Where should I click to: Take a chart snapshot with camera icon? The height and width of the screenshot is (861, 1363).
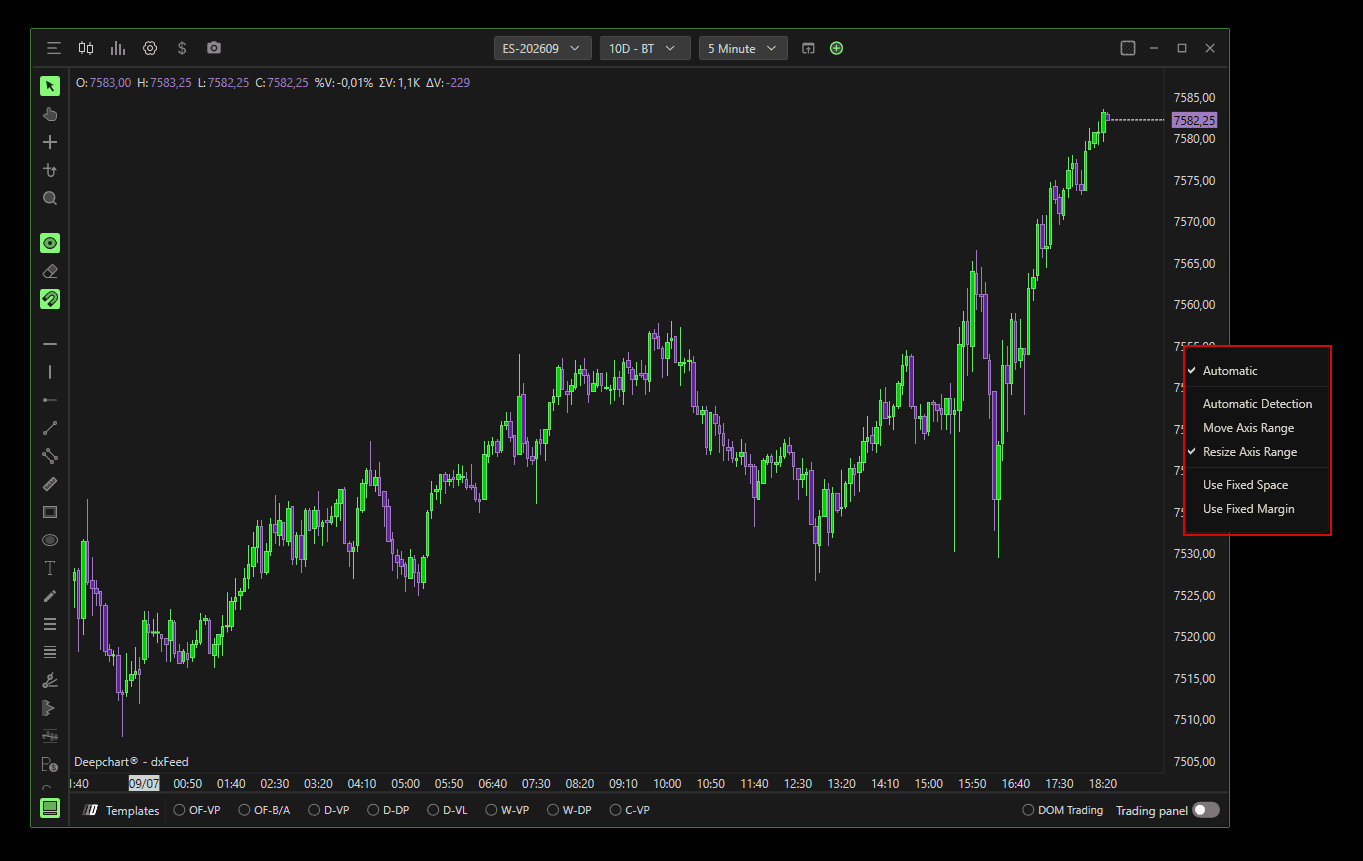(214, 48)
